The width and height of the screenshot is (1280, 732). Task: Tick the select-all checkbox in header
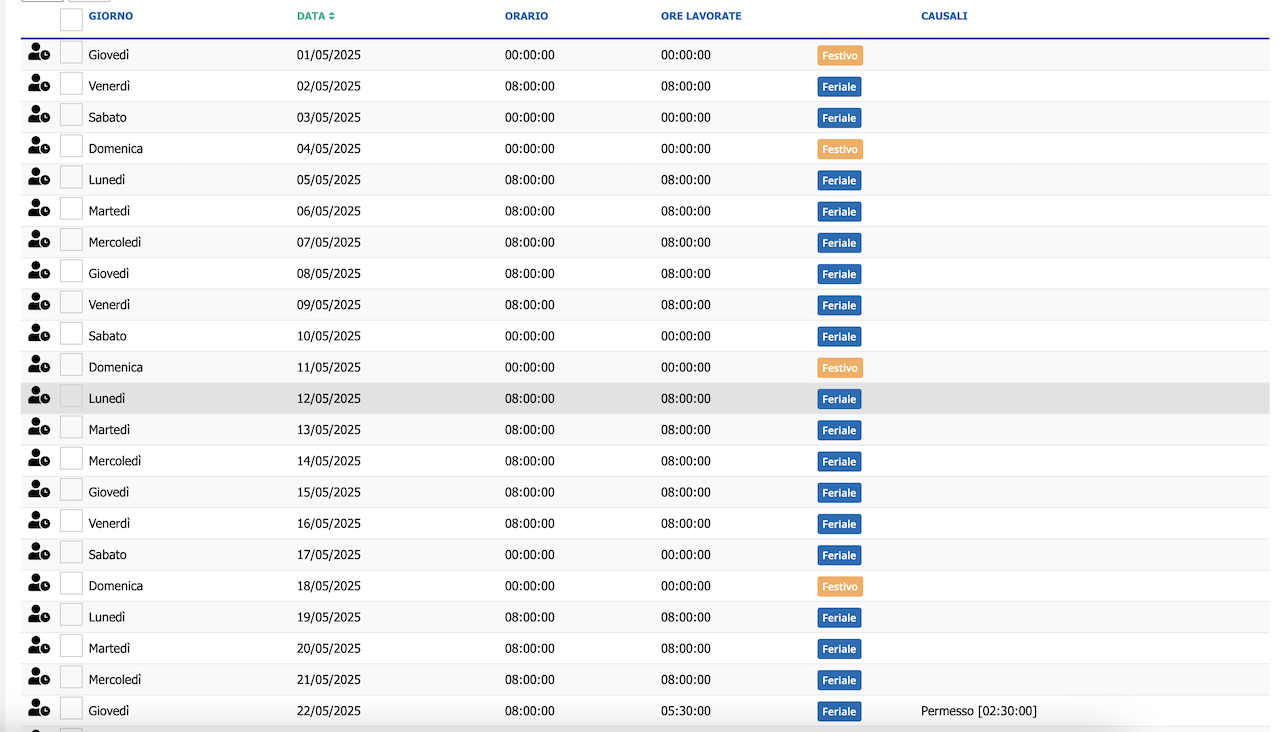pyautogui.click(x=71, y=20)
